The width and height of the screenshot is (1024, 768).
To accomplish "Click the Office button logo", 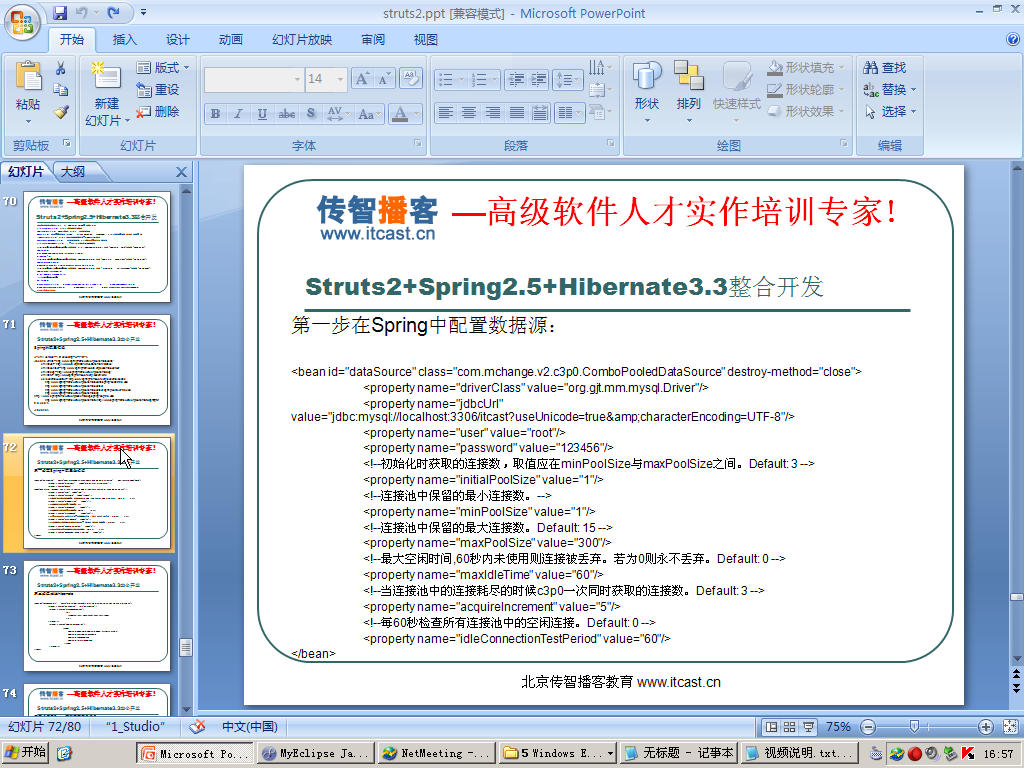I will (x=22, y=22).
